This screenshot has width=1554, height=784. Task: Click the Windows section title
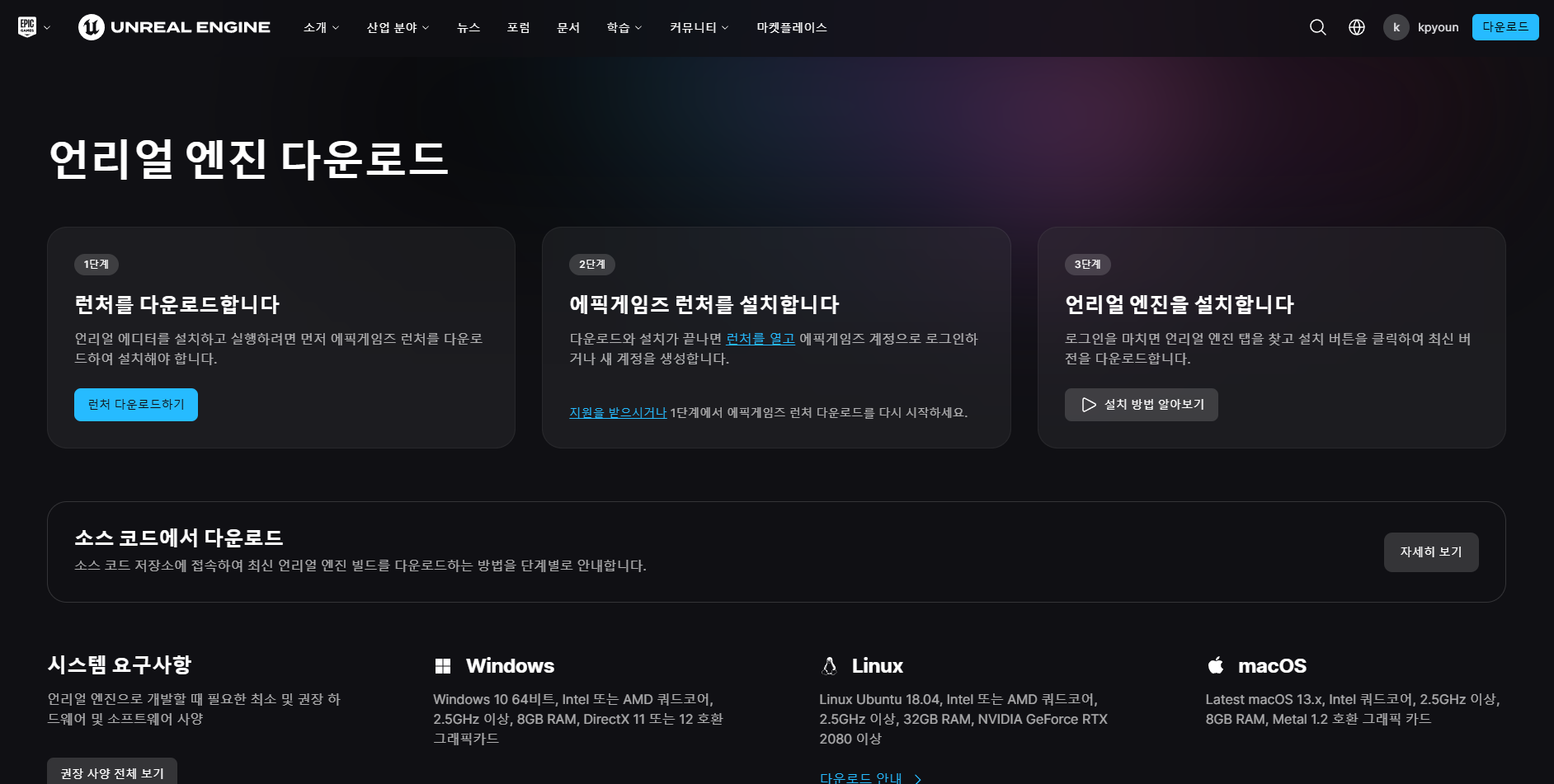511,666
